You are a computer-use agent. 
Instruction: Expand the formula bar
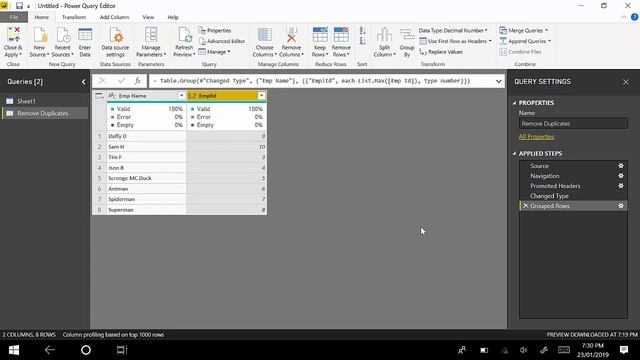click(x=498, y=81)
